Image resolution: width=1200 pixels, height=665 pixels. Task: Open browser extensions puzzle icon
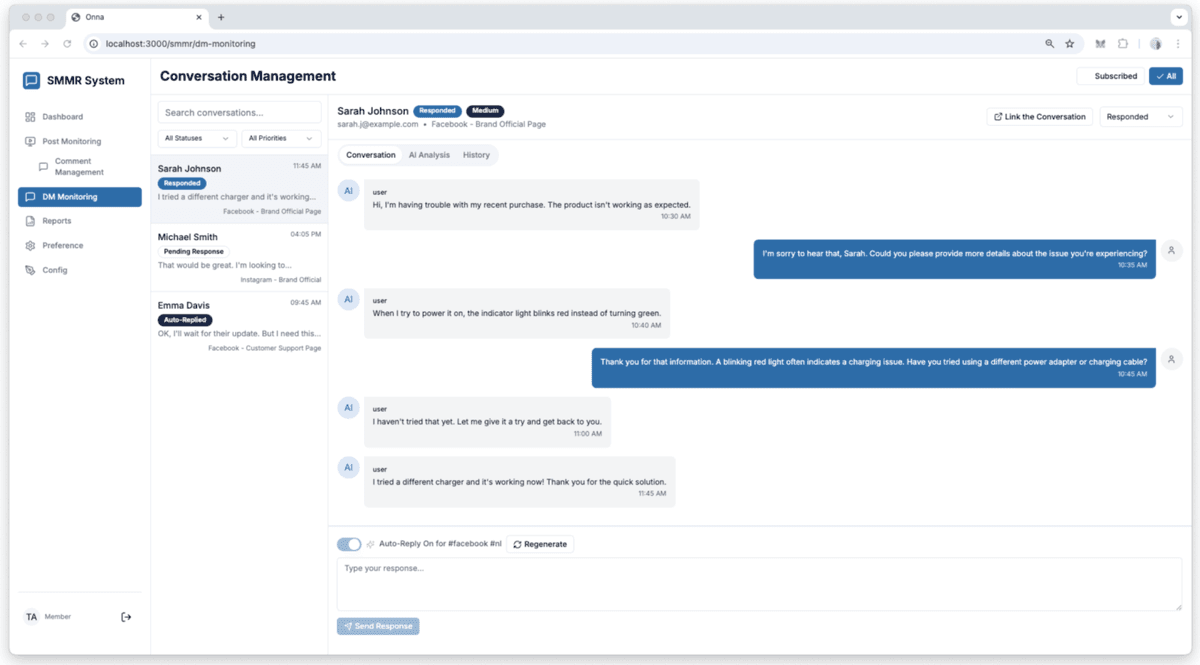click(1123, 44)
